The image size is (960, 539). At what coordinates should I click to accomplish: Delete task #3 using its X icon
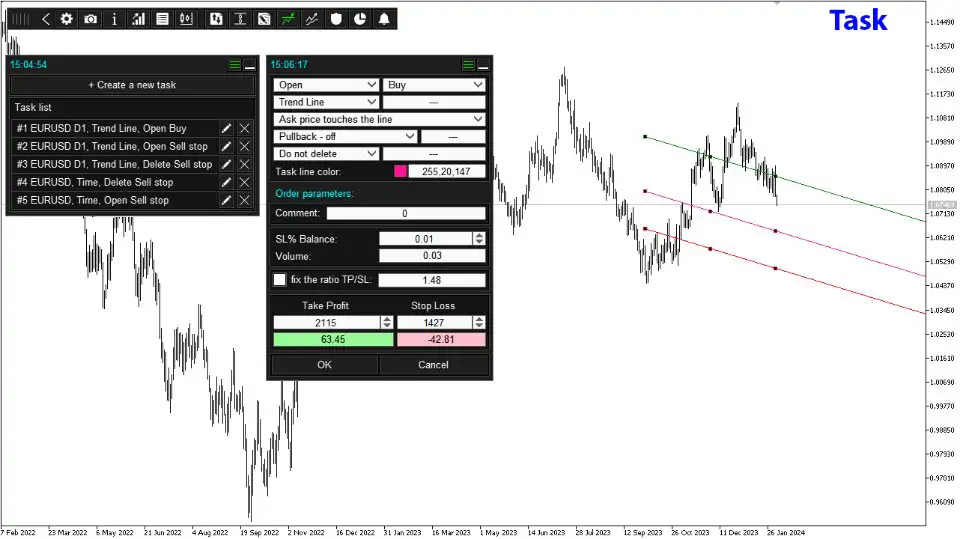click(x=245, y=164)
